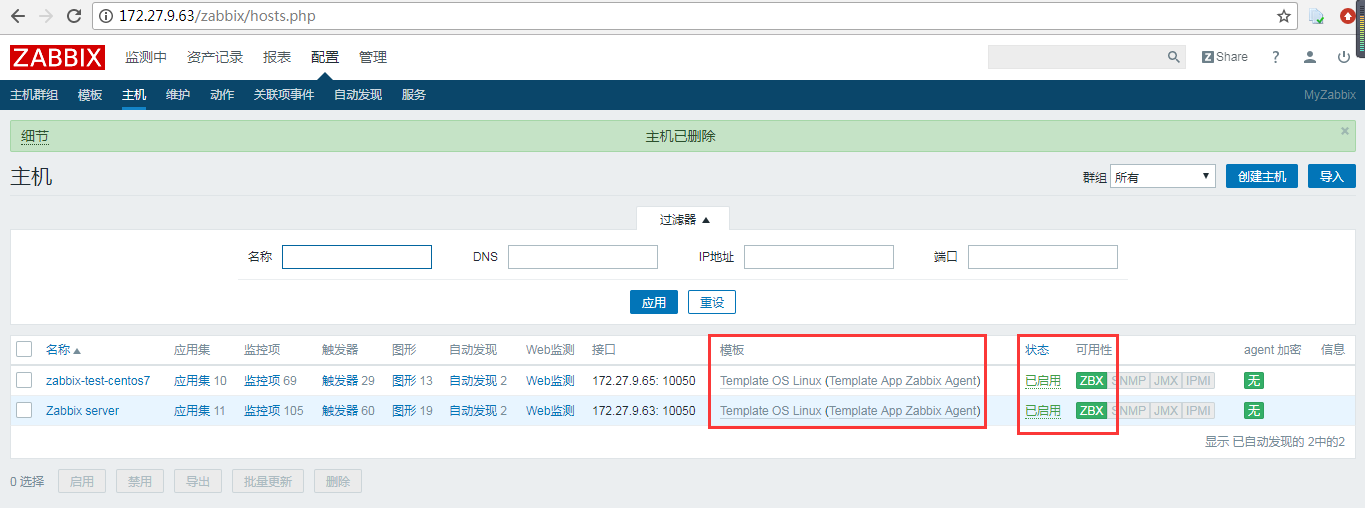Click the site info icon in address bar
The image size is (1365, 508).
pos(105,16)
